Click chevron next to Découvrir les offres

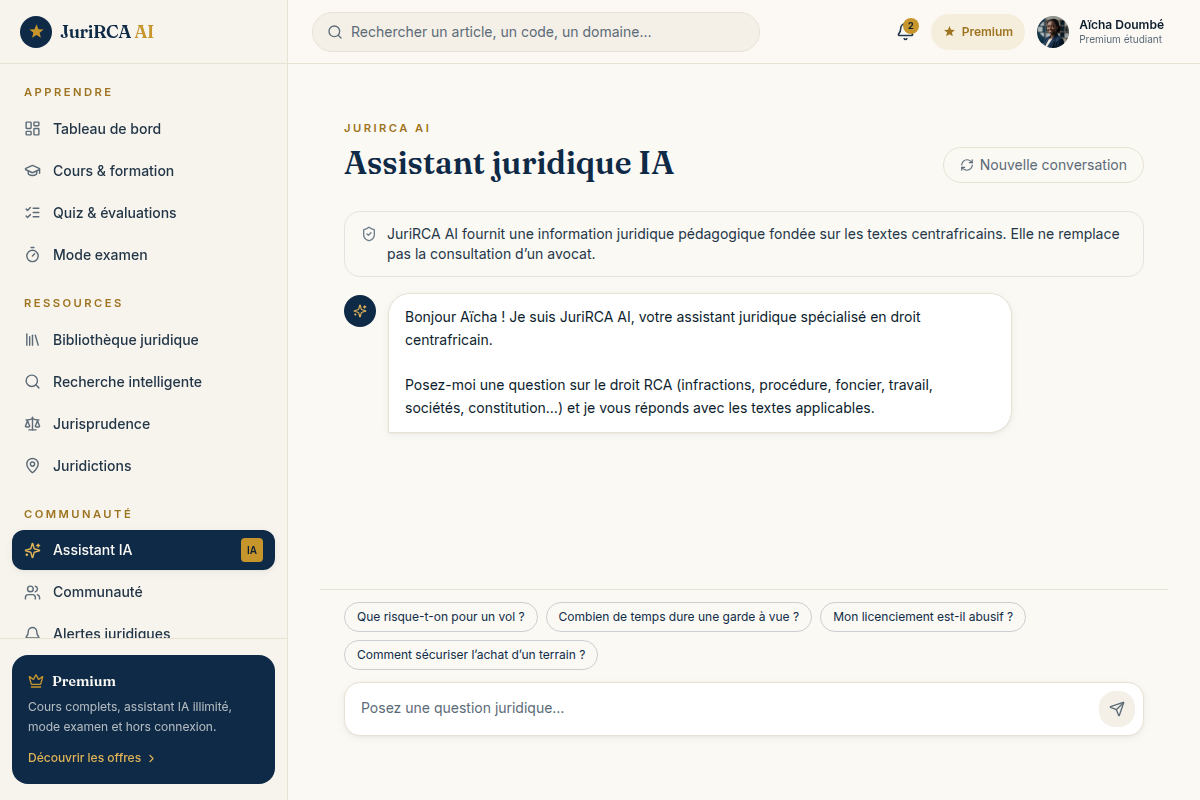click(152, 758)
